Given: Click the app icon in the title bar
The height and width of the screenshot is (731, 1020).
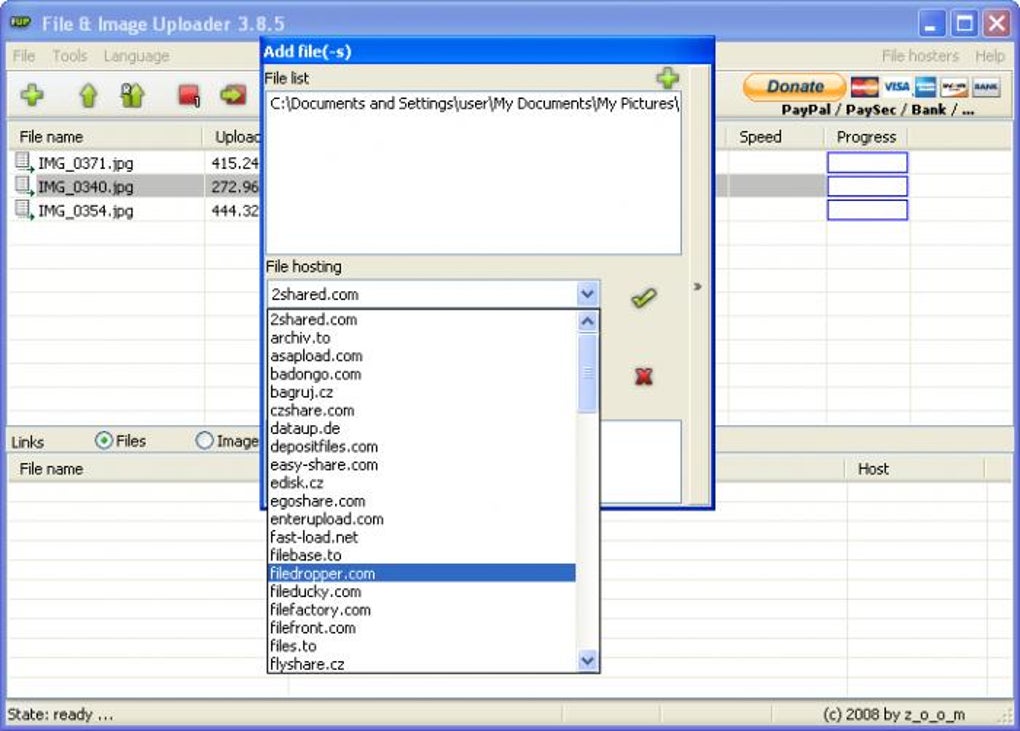Looking at the screenshot, I should (20, 22).
